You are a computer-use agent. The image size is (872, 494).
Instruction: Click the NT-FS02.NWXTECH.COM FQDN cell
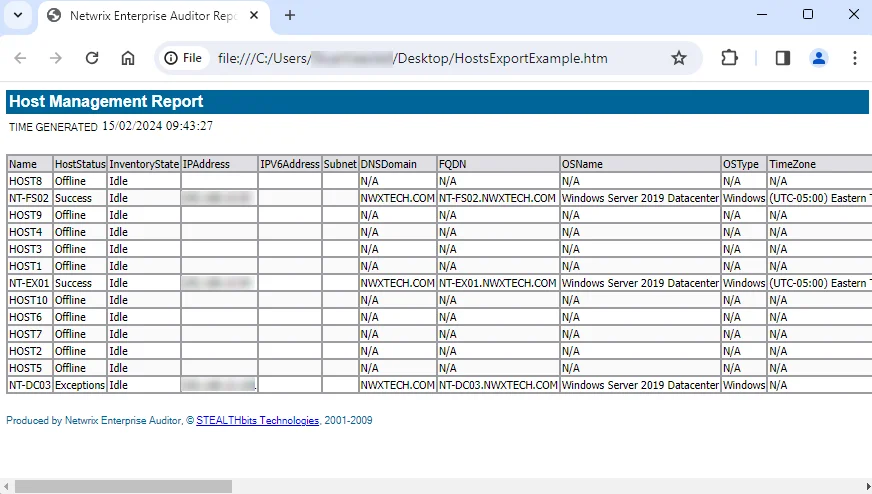pos(498,198)
